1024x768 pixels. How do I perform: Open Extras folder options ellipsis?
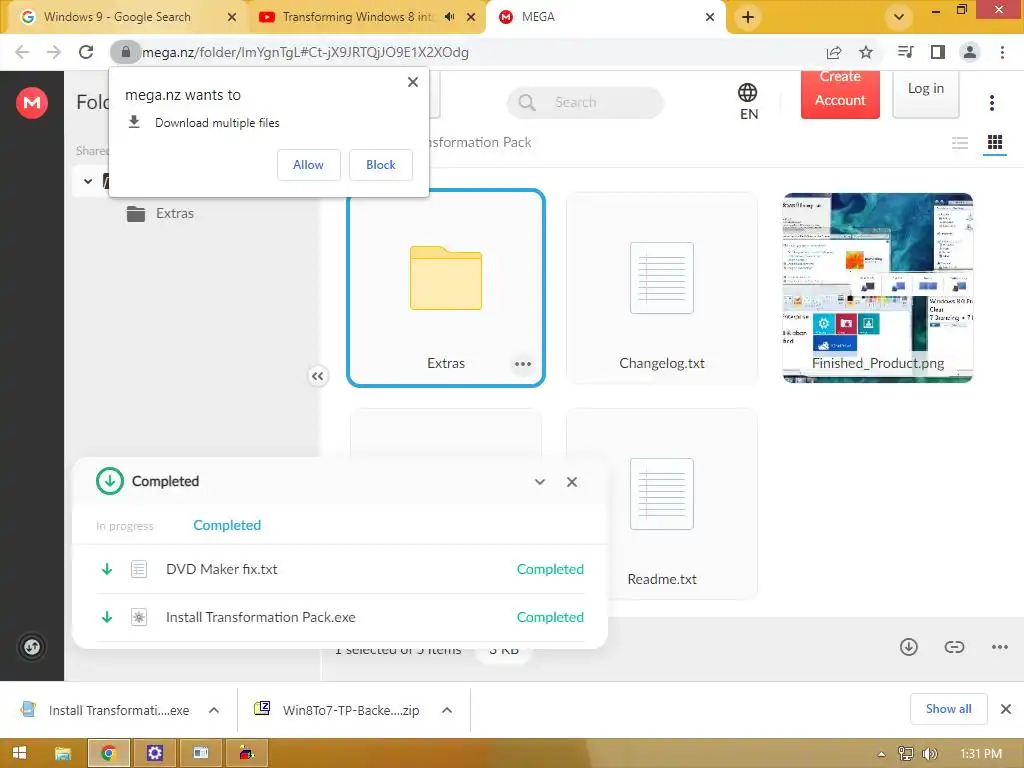(522, 364)
